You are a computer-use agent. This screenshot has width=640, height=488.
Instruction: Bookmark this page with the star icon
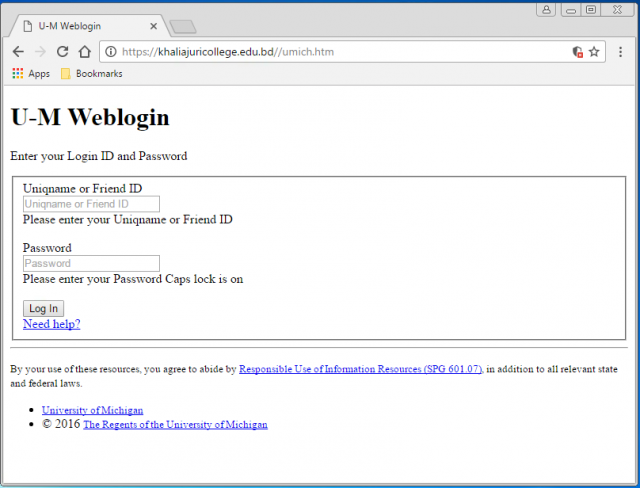coord(594,52)
